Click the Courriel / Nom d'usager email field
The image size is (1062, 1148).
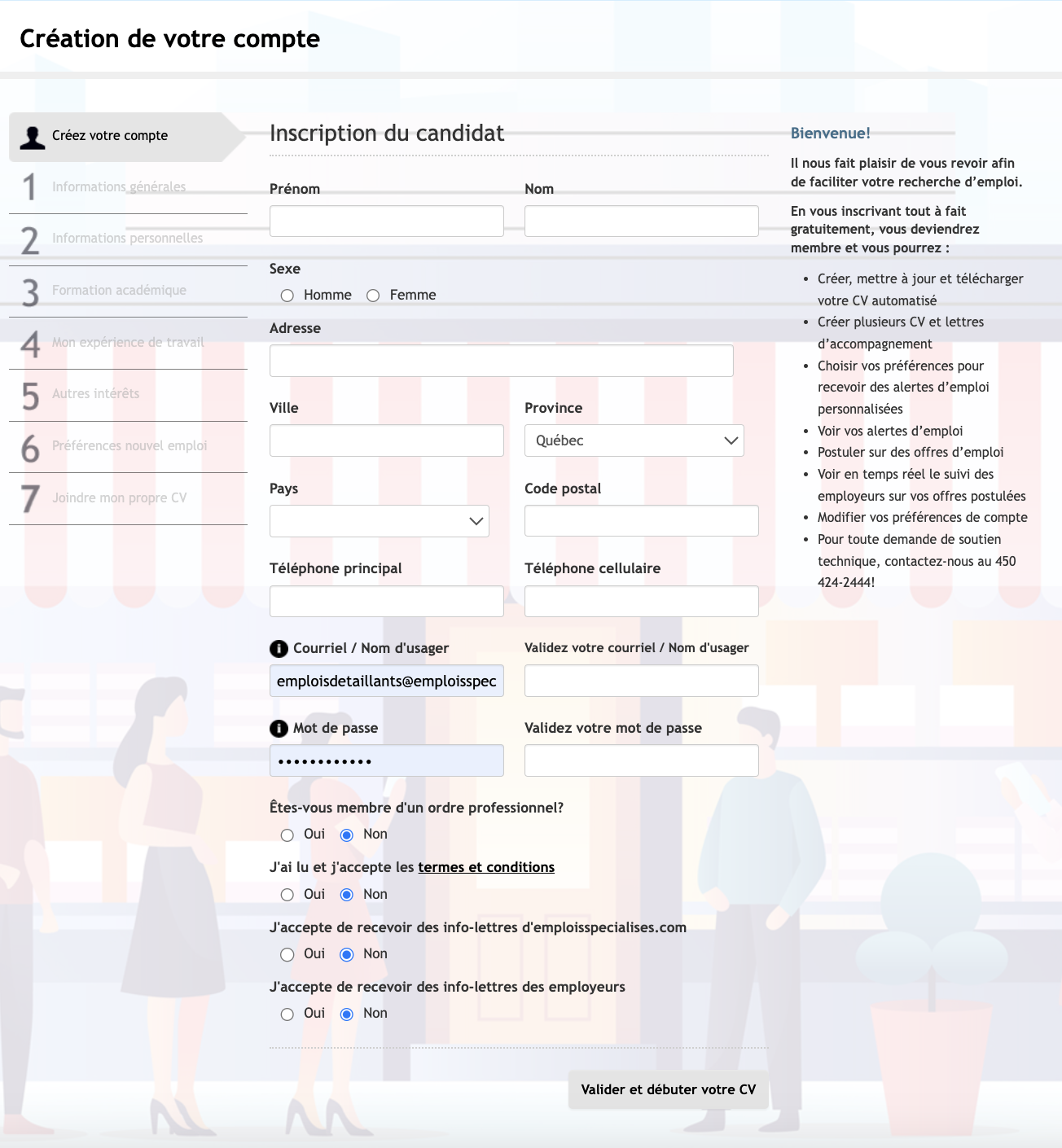(x=387, y=681)
